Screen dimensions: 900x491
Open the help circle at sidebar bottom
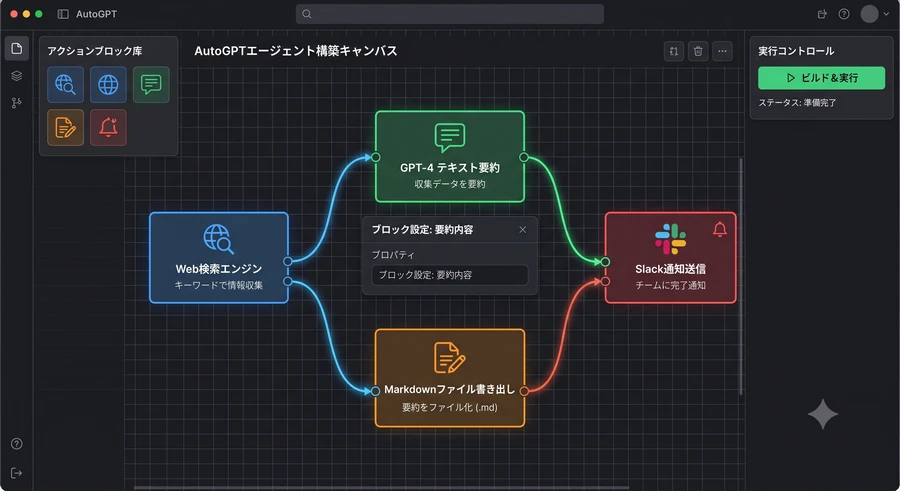[17, 443]
